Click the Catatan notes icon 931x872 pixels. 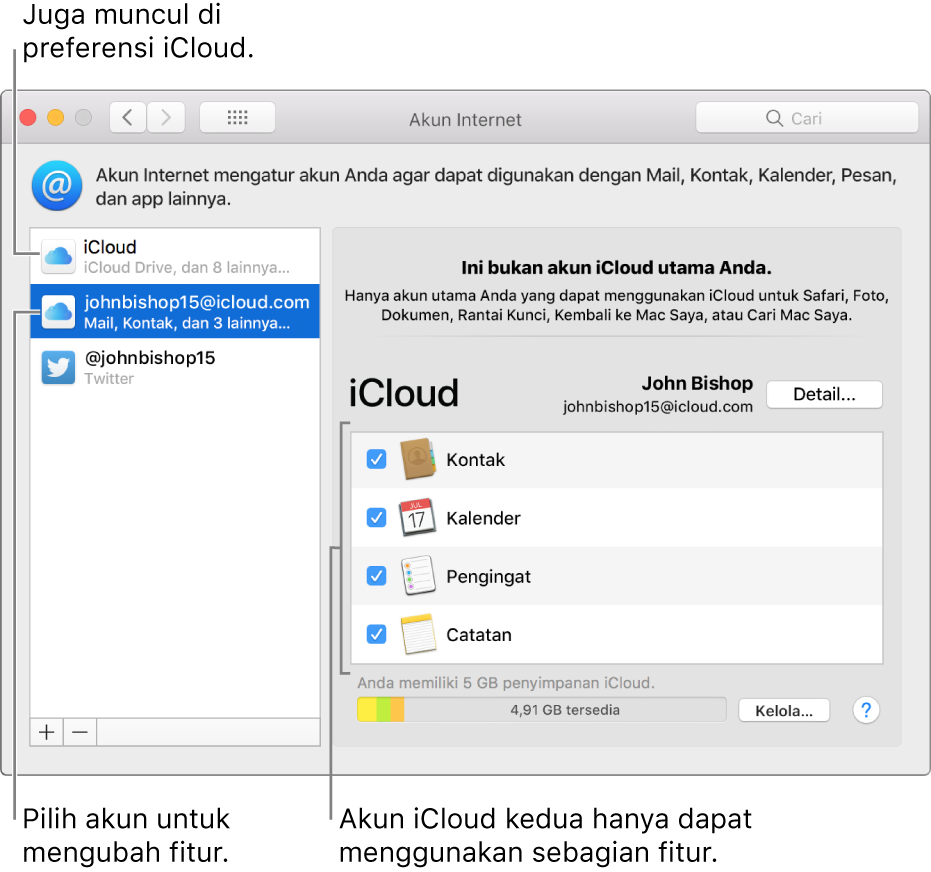418,634
